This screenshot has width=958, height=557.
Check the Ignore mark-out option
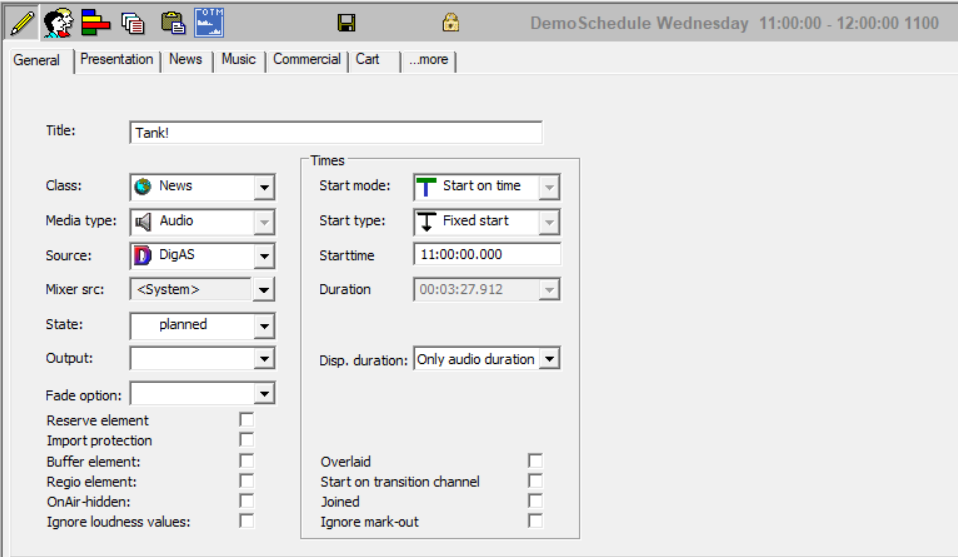pyautogui.click(x=535, y=521)
